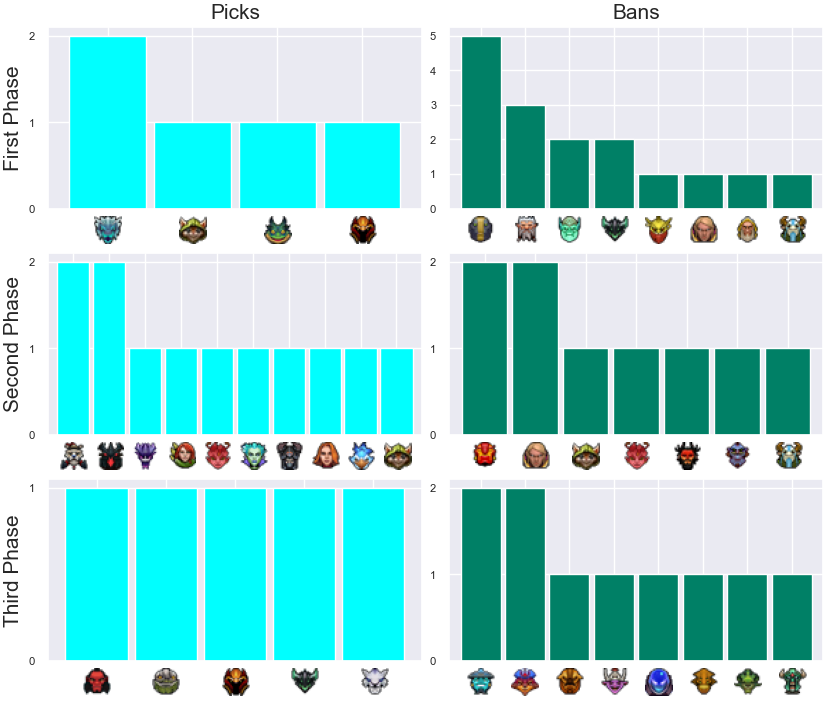Image resolution: width=827 pixels, height=701 pixels.
Task: Click the tallest green bar in First Phase Bans
Action: click(482, 122)
